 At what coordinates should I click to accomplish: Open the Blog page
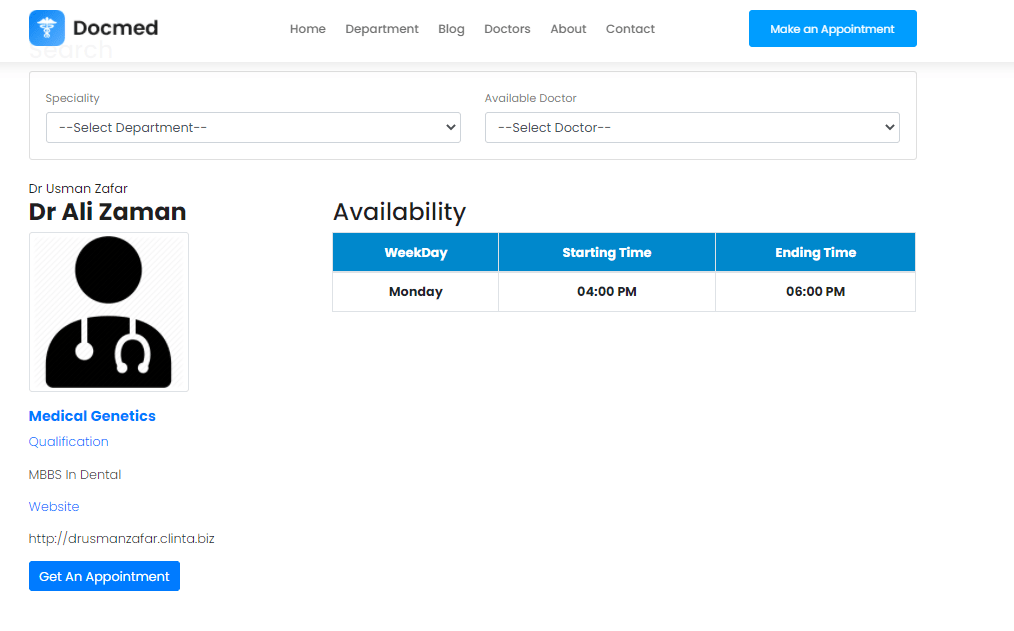pos(451,29)
